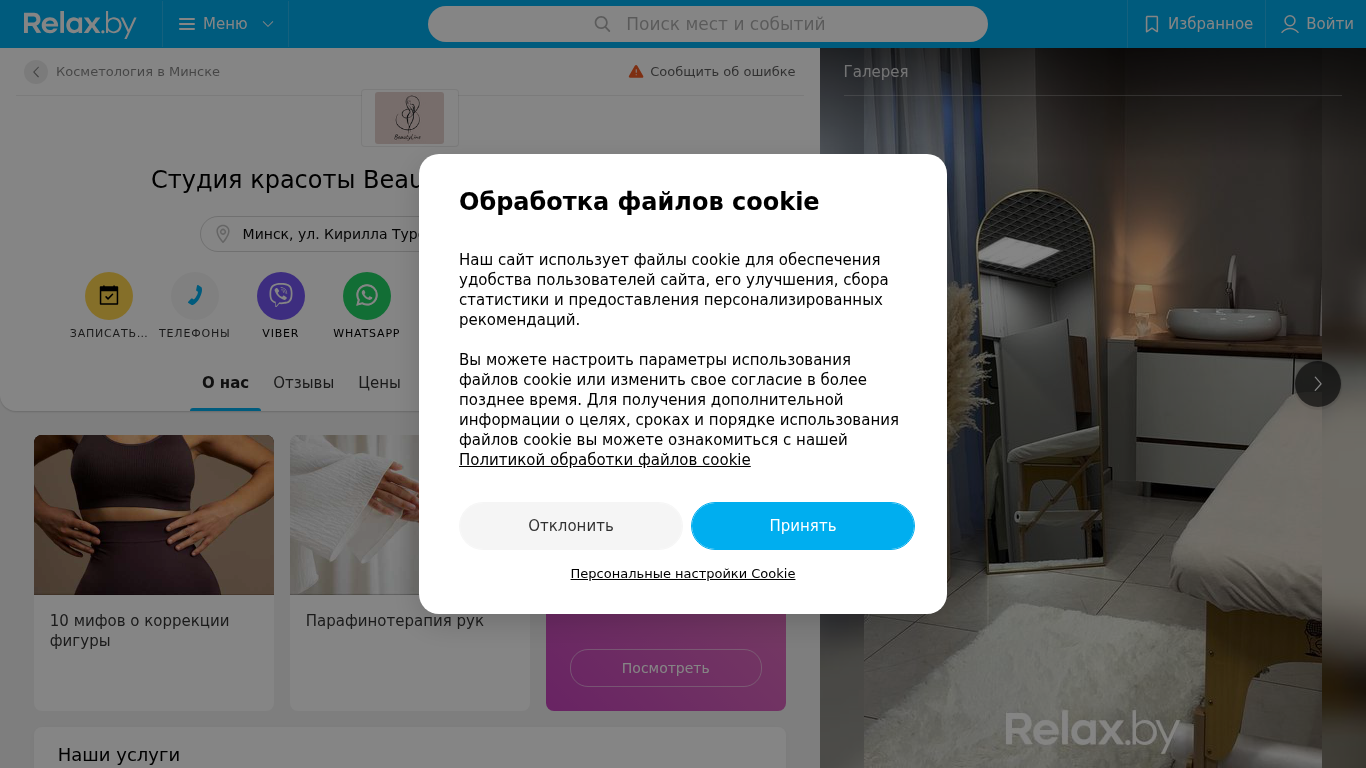The height and width of the screenshot is (768, 1366).
Task: Open the booking calendar icon
Action: tap(109, 296)
